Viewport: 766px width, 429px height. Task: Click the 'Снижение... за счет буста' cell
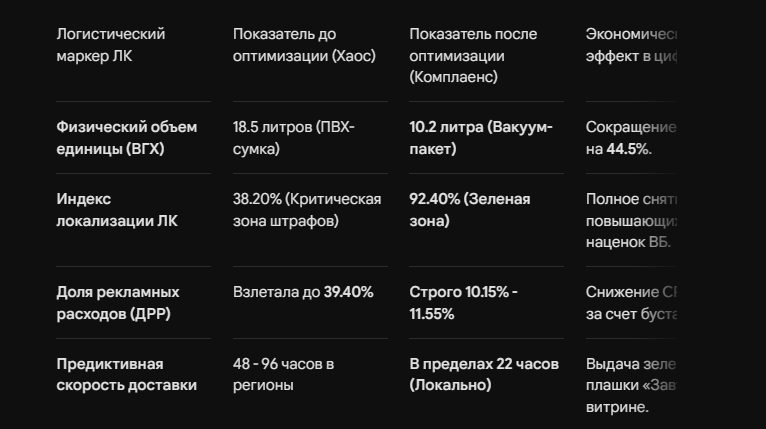[x=631, y=303]
